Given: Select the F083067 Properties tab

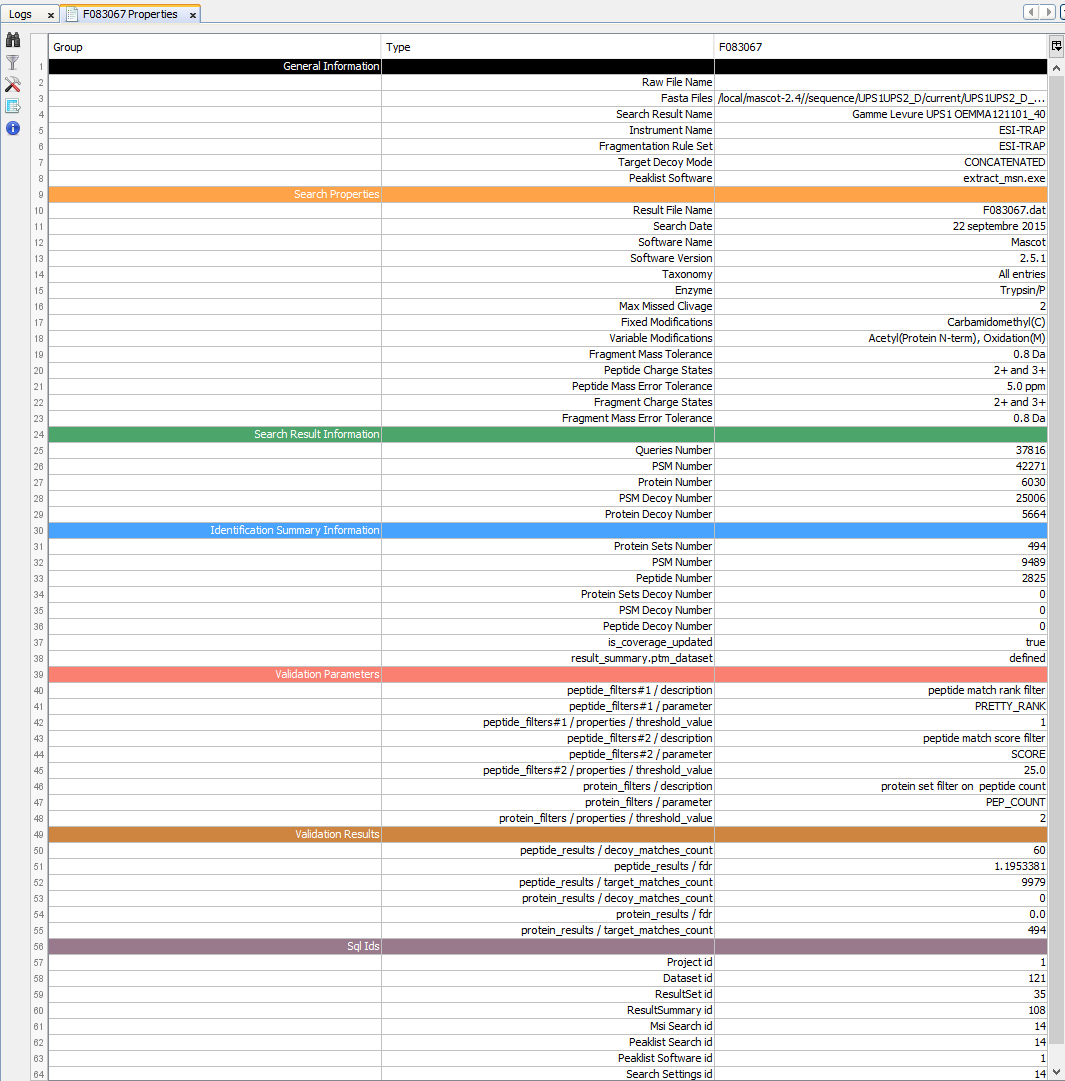Looking at the screenshot, I should point(130,14).
